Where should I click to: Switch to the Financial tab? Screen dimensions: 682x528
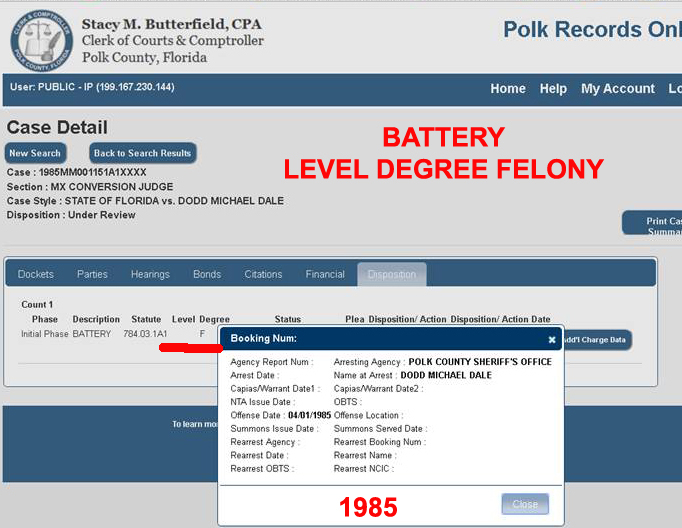(x=325, y=274)
